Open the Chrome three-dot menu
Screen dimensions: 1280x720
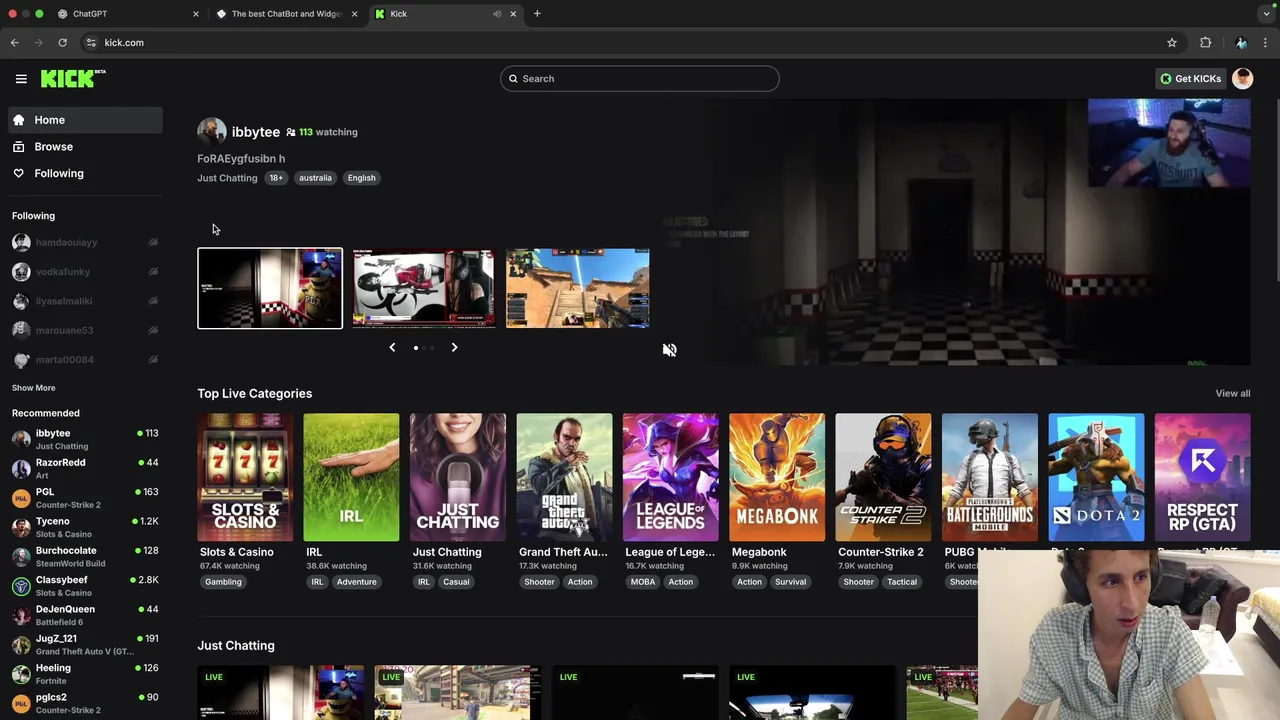(x=1266, y=43)
